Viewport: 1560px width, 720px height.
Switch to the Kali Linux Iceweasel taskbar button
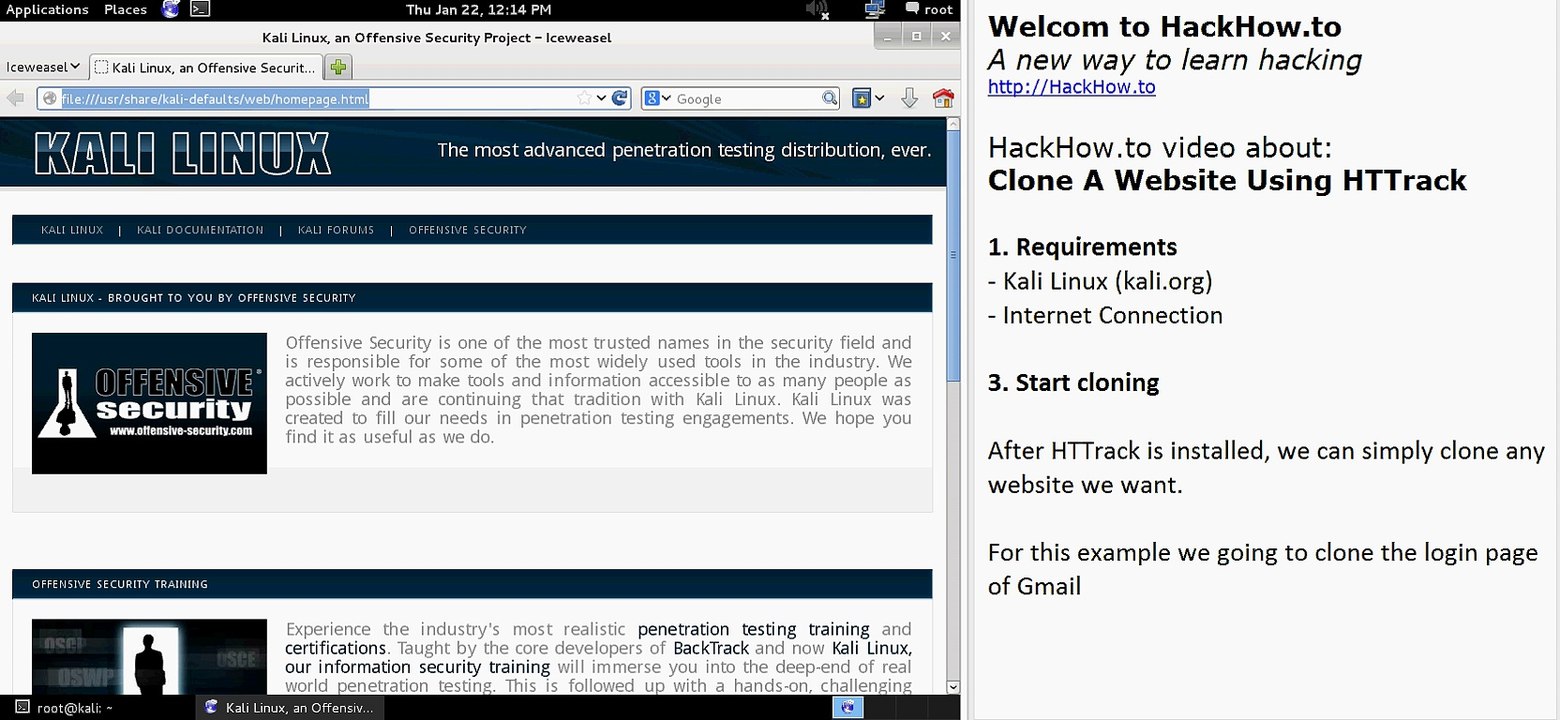pyautogui.click(x=289, y=707)
